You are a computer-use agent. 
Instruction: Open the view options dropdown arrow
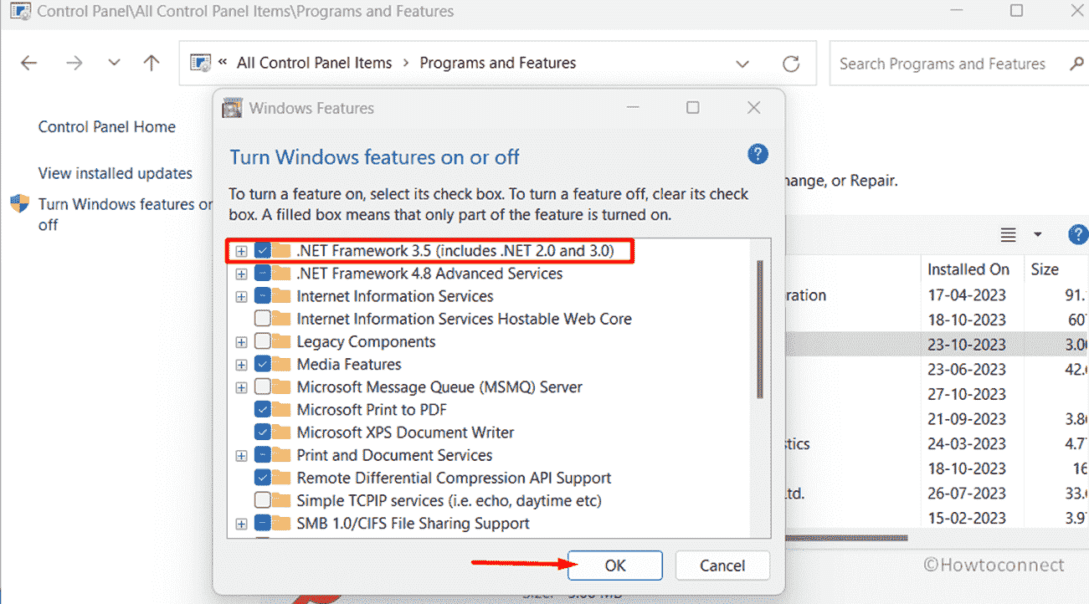(x=1038, y=235)
